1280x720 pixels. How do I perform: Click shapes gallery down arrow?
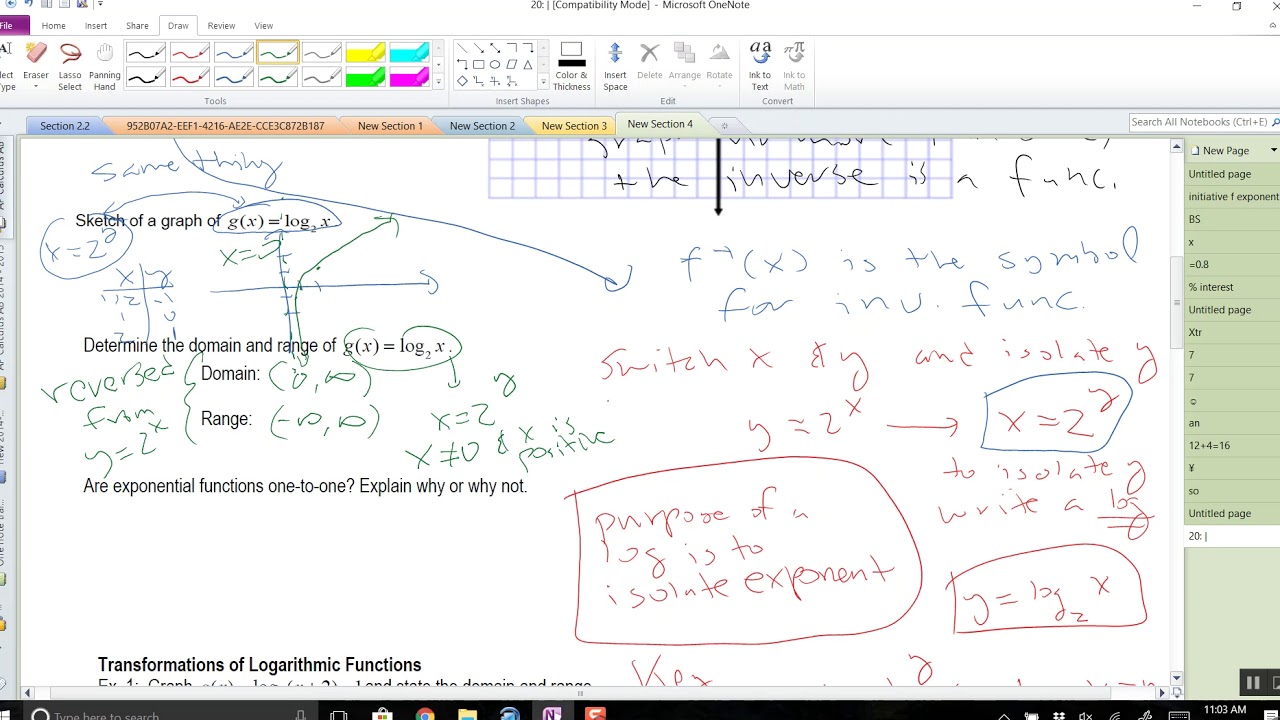pos(544,65)
